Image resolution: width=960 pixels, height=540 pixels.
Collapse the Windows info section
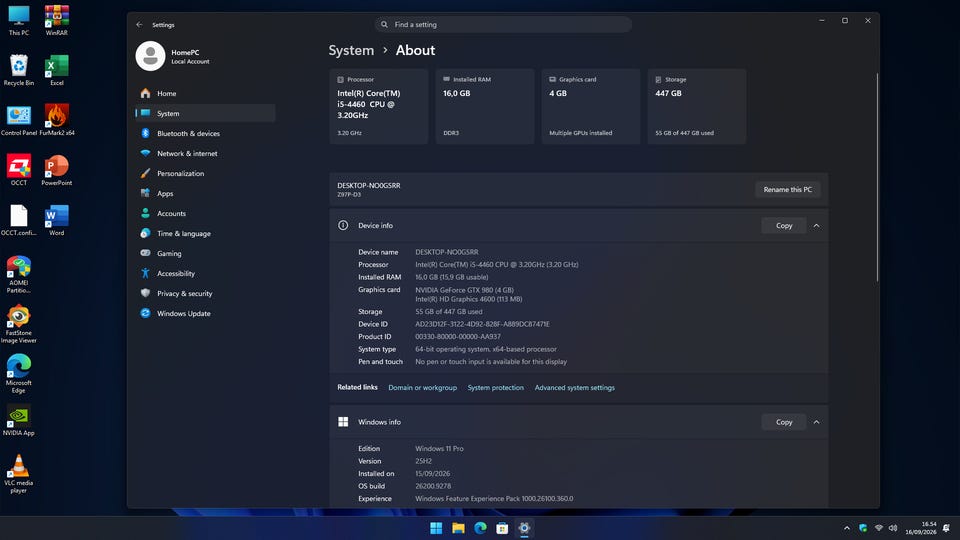[x=816, y=422]
